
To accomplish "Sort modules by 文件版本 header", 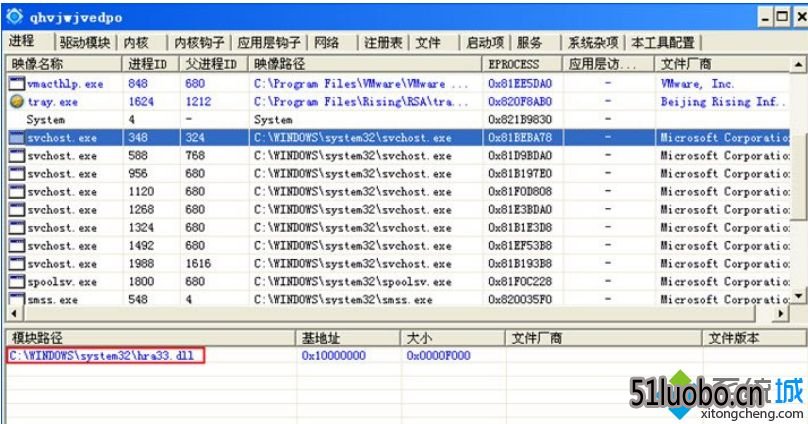I will pyautogui.click(x=754, y=338).
